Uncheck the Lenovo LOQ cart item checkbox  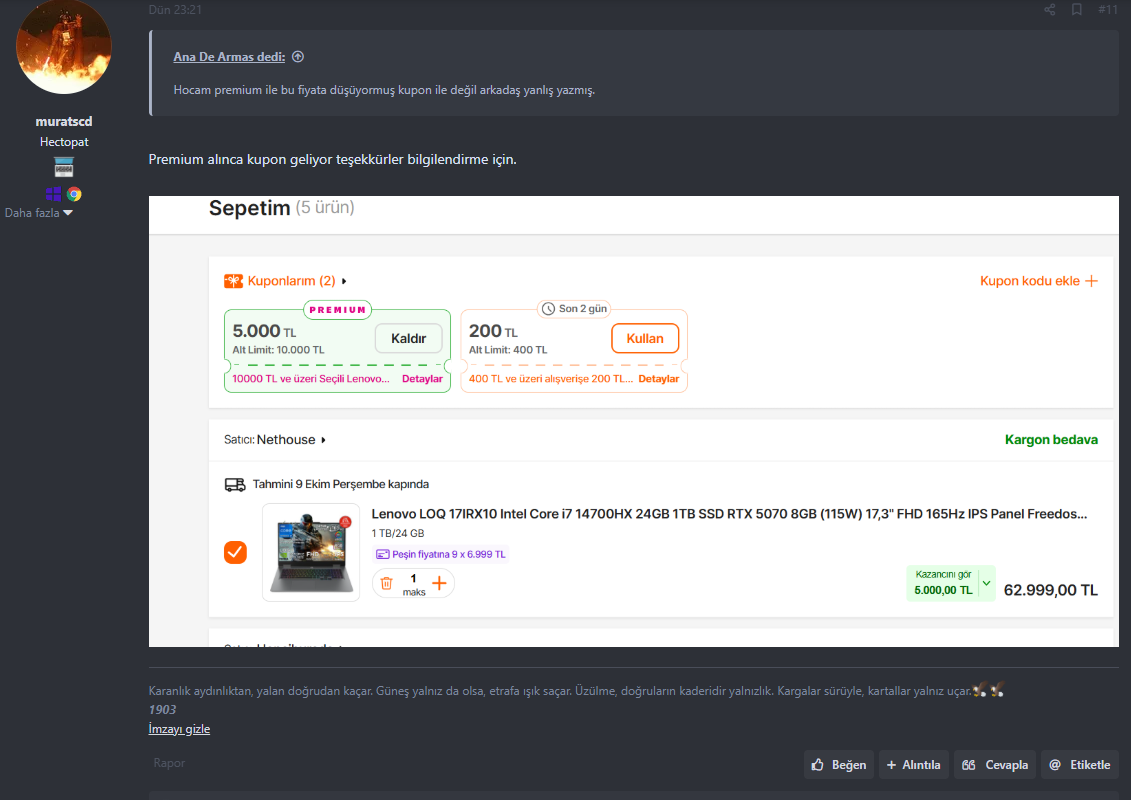235,553
